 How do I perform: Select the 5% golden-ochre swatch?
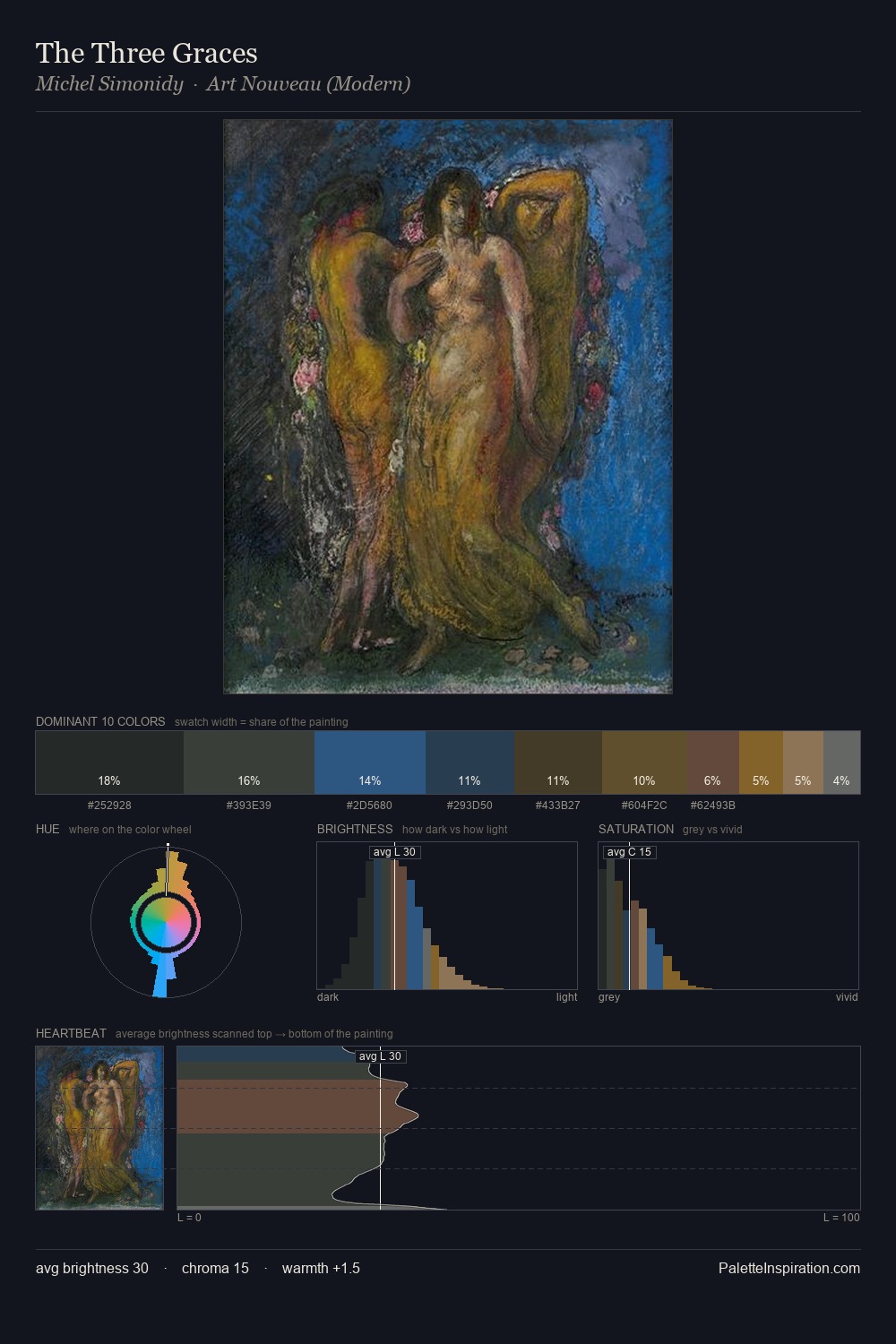point(761,762)
